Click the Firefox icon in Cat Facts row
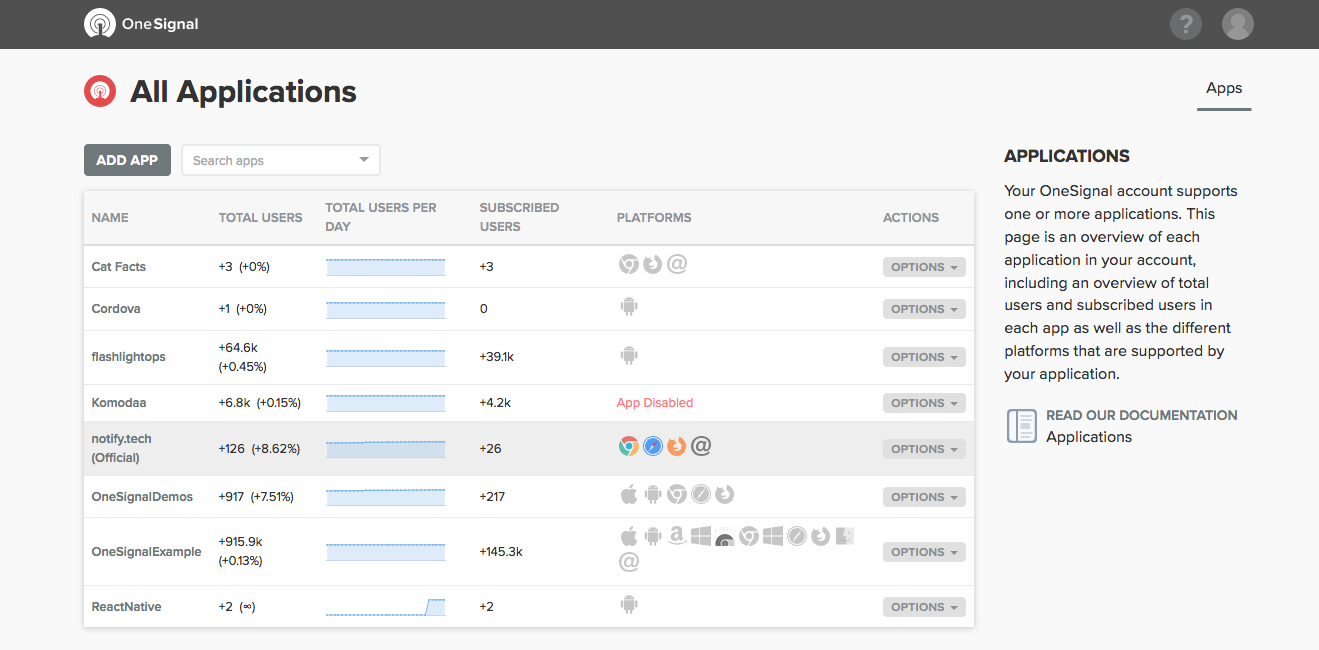Viewport: 1319px width, 650px height. point(652,264)
